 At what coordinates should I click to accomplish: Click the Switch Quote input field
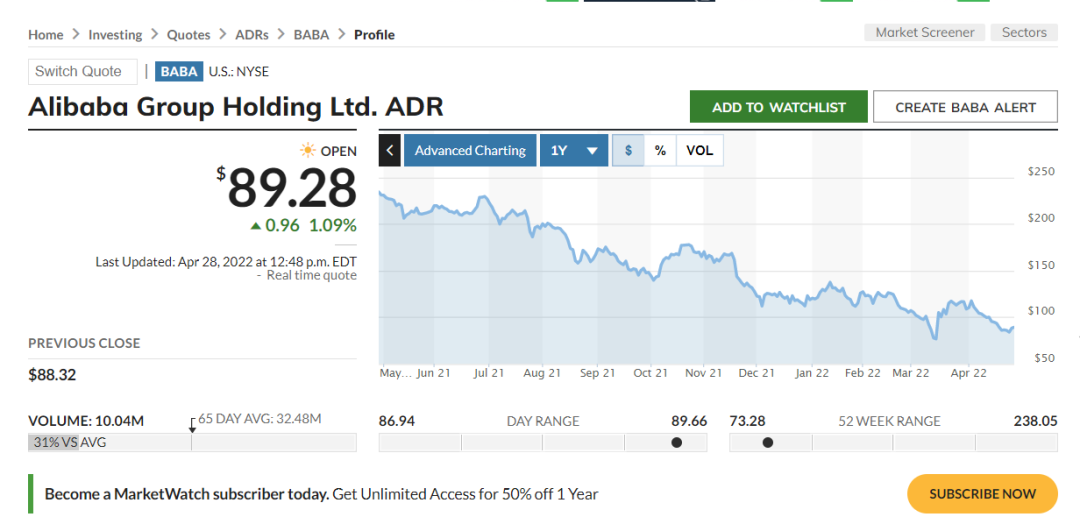(x=83, y=72)
